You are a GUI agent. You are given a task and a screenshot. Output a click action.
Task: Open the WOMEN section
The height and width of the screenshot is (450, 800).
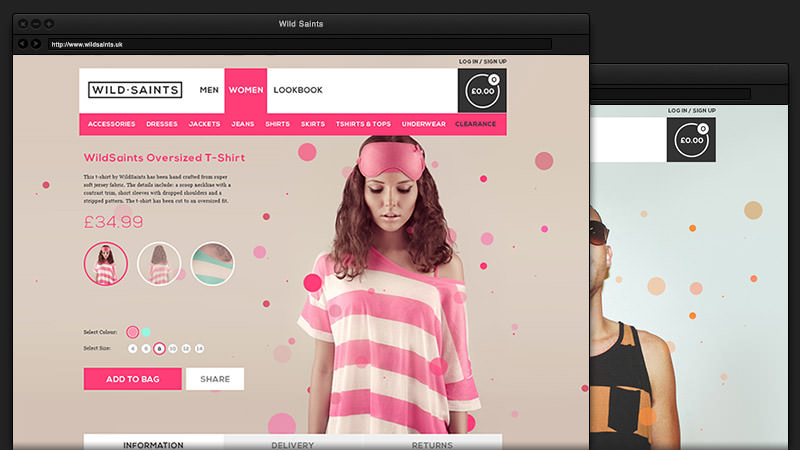point(246,90)
